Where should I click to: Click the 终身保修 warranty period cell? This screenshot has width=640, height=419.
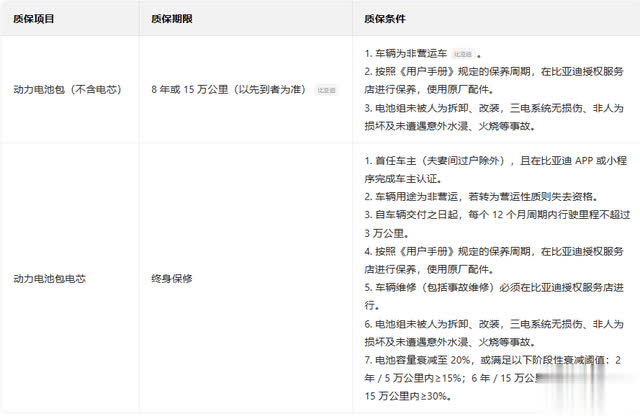172,279
